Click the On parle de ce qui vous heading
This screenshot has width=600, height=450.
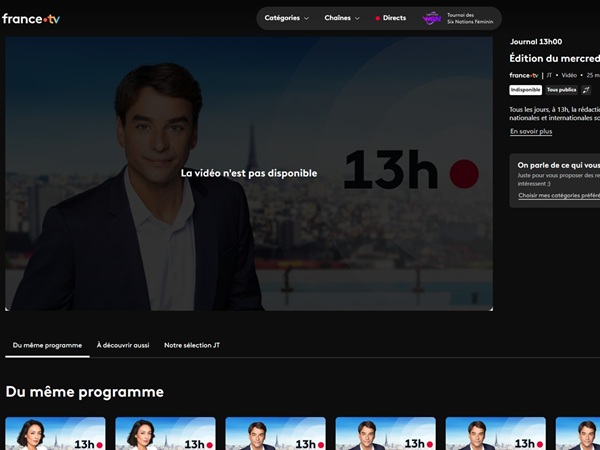click(559, 165)
